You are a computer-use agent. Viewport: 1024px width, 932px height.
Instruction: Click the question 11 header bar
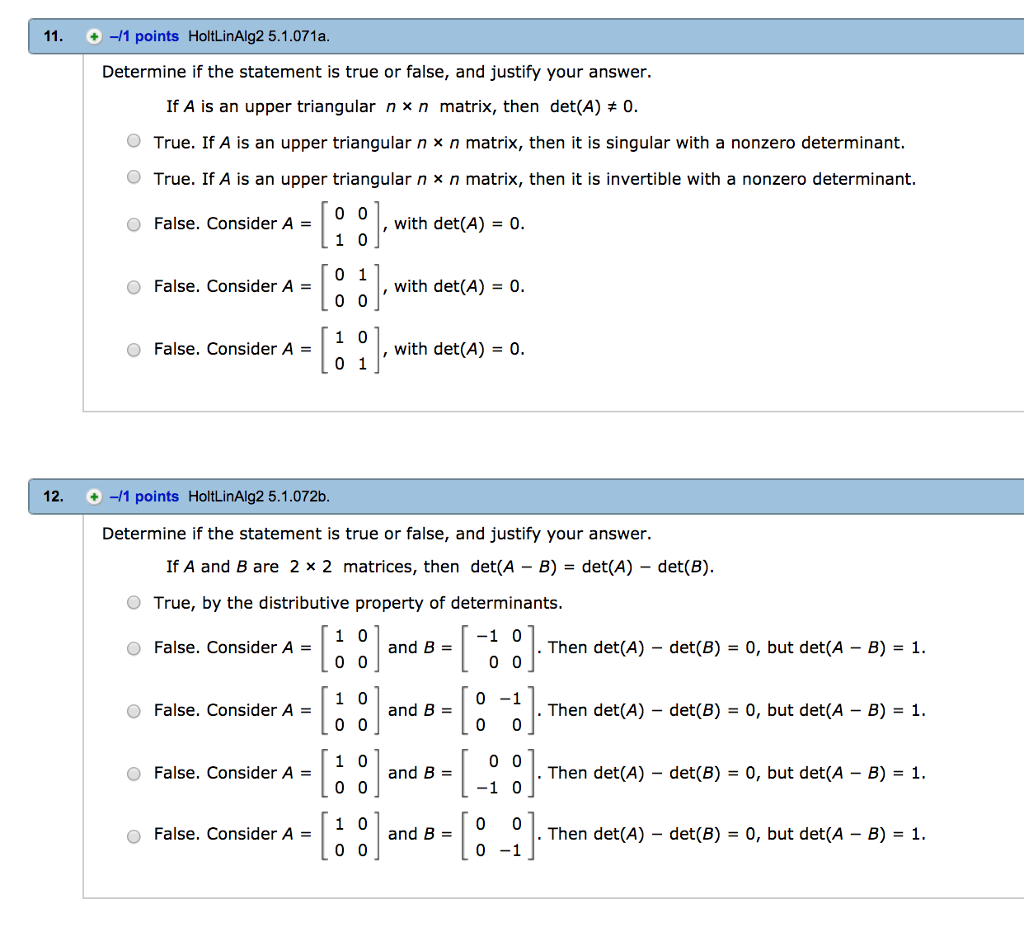600,35
